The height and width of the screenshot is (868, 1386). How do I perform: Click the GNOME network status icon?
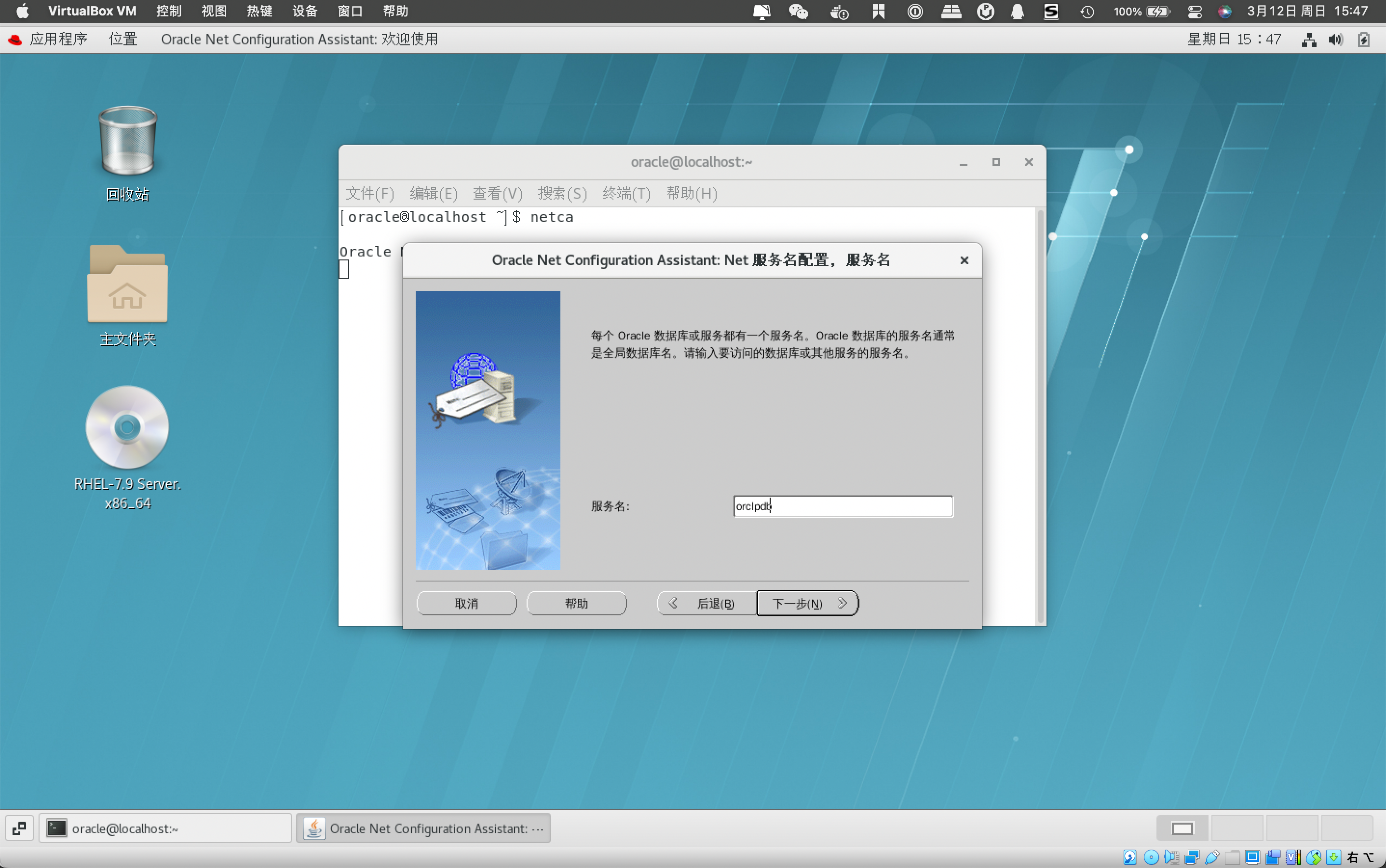tap(1309, 40)
